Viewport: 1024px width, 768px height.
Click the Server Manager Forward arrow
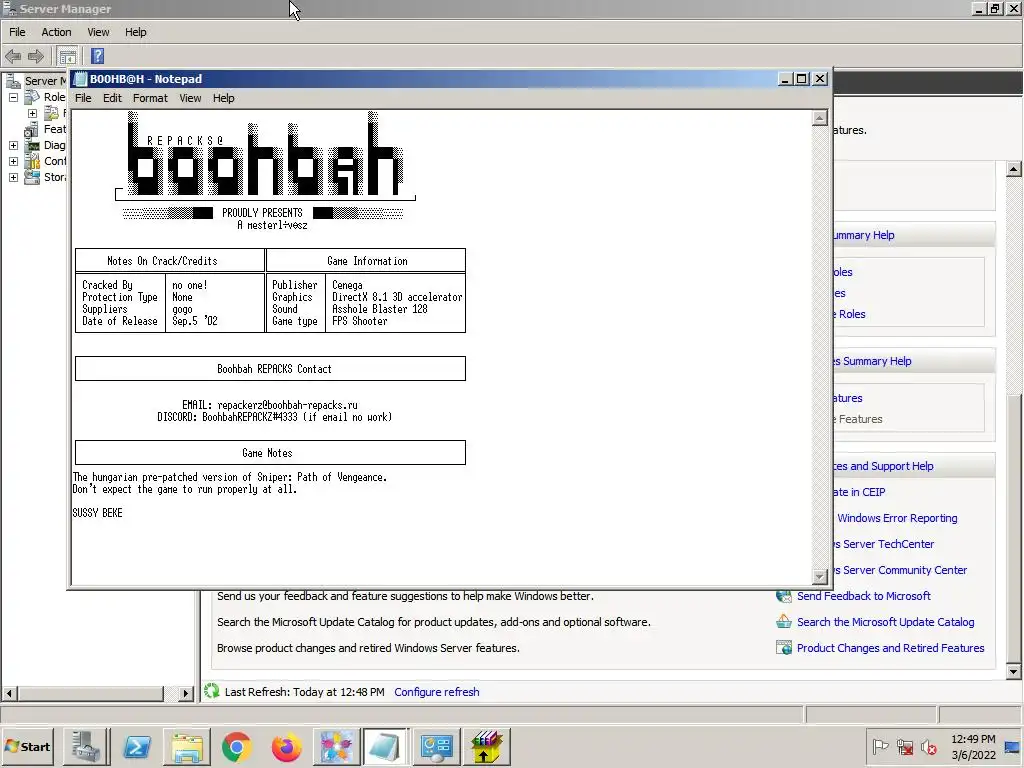[x=35, y=56]
